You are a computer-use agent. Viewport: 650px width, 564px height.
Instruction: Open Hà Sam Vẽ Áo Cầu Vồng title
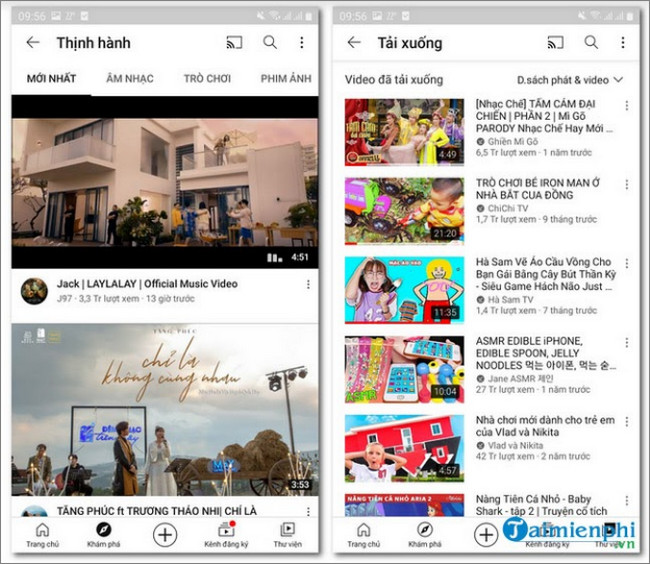click(x=546, y=274)
